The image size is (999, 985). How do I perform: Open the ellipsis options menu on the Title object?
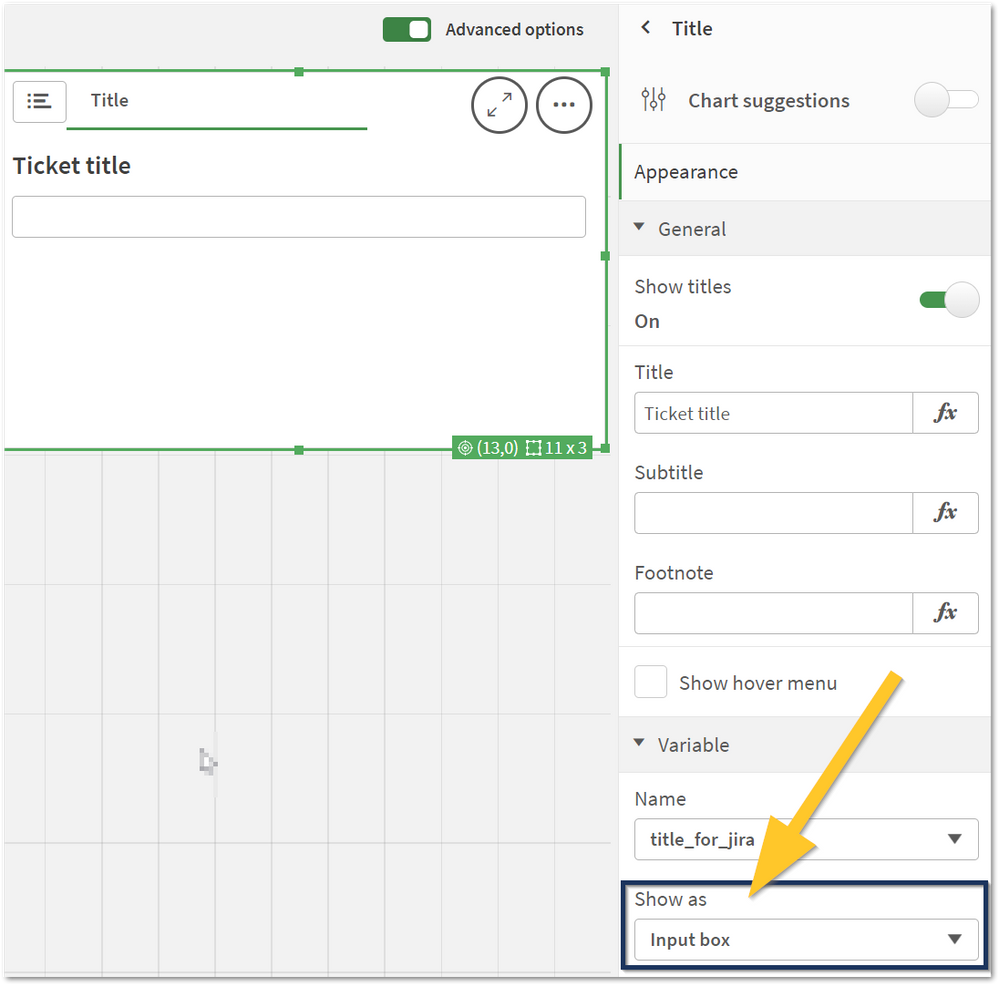(x=563, y=105)
